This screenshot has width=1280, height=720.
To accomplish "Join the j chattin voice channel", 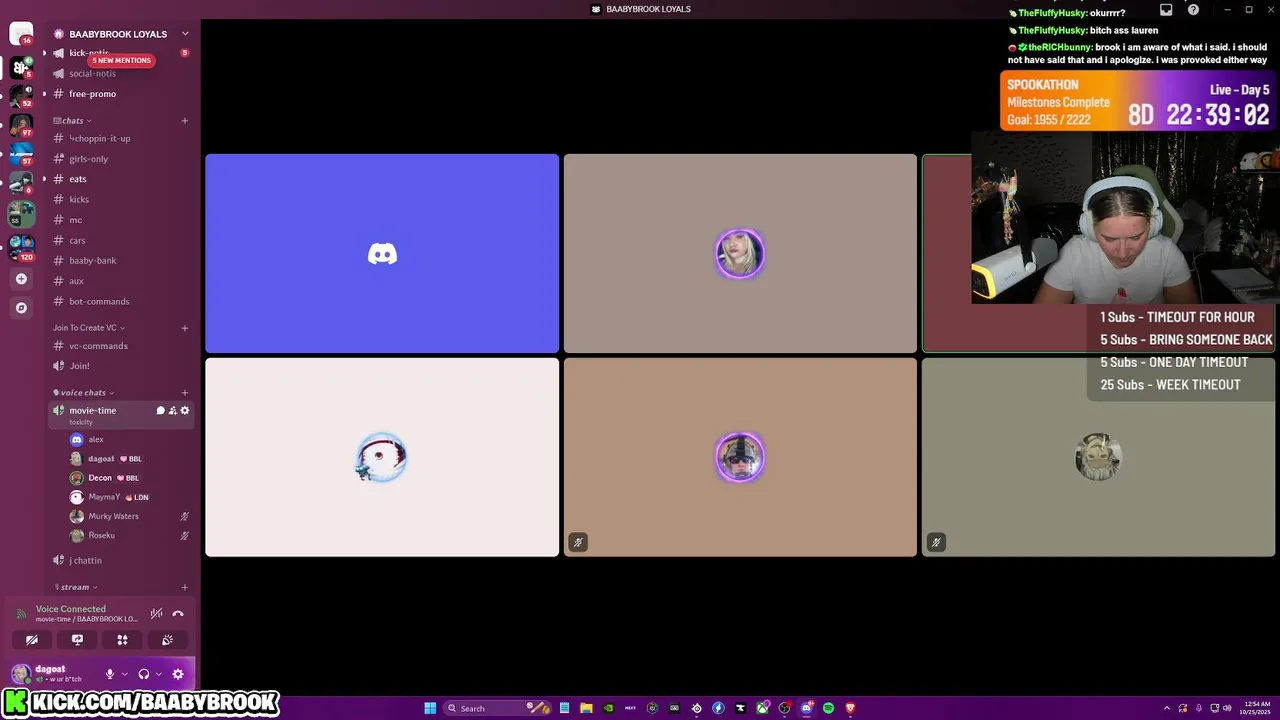I will 121,560.
